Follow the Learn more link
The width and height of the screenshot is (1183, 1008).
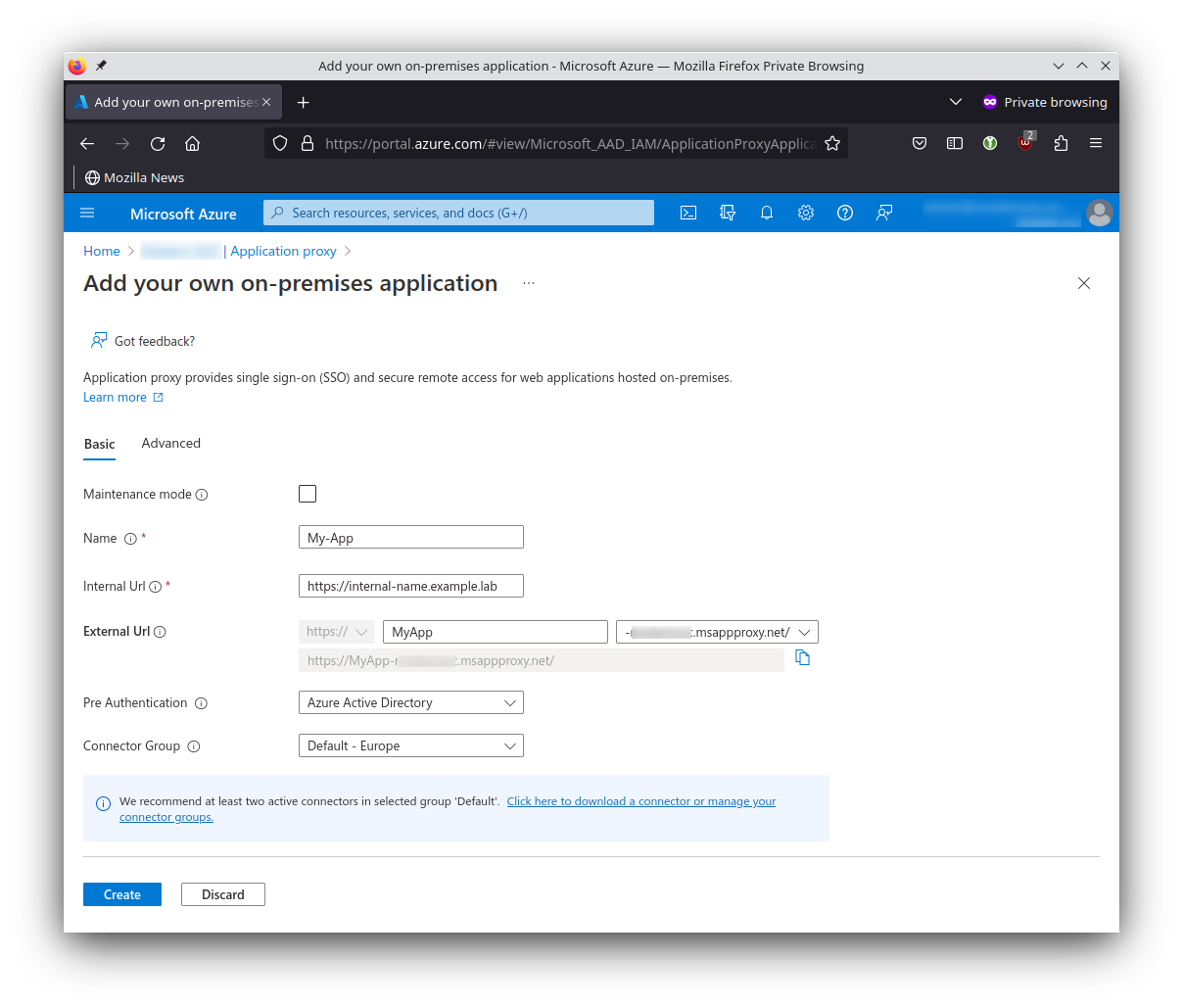coord(115,397)
